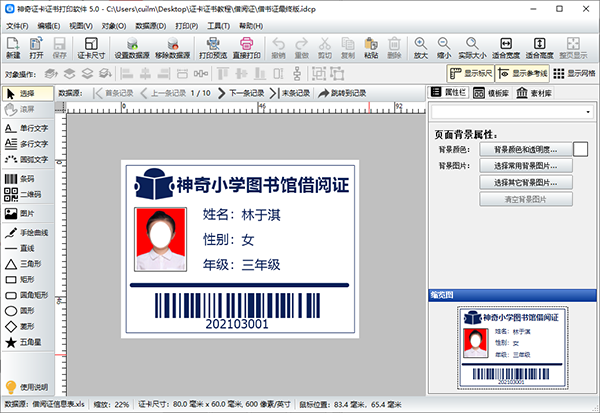The width and height of the screenshot is (600, 413).
Task: Select the 图片 image tool
Action: [27, 213]
